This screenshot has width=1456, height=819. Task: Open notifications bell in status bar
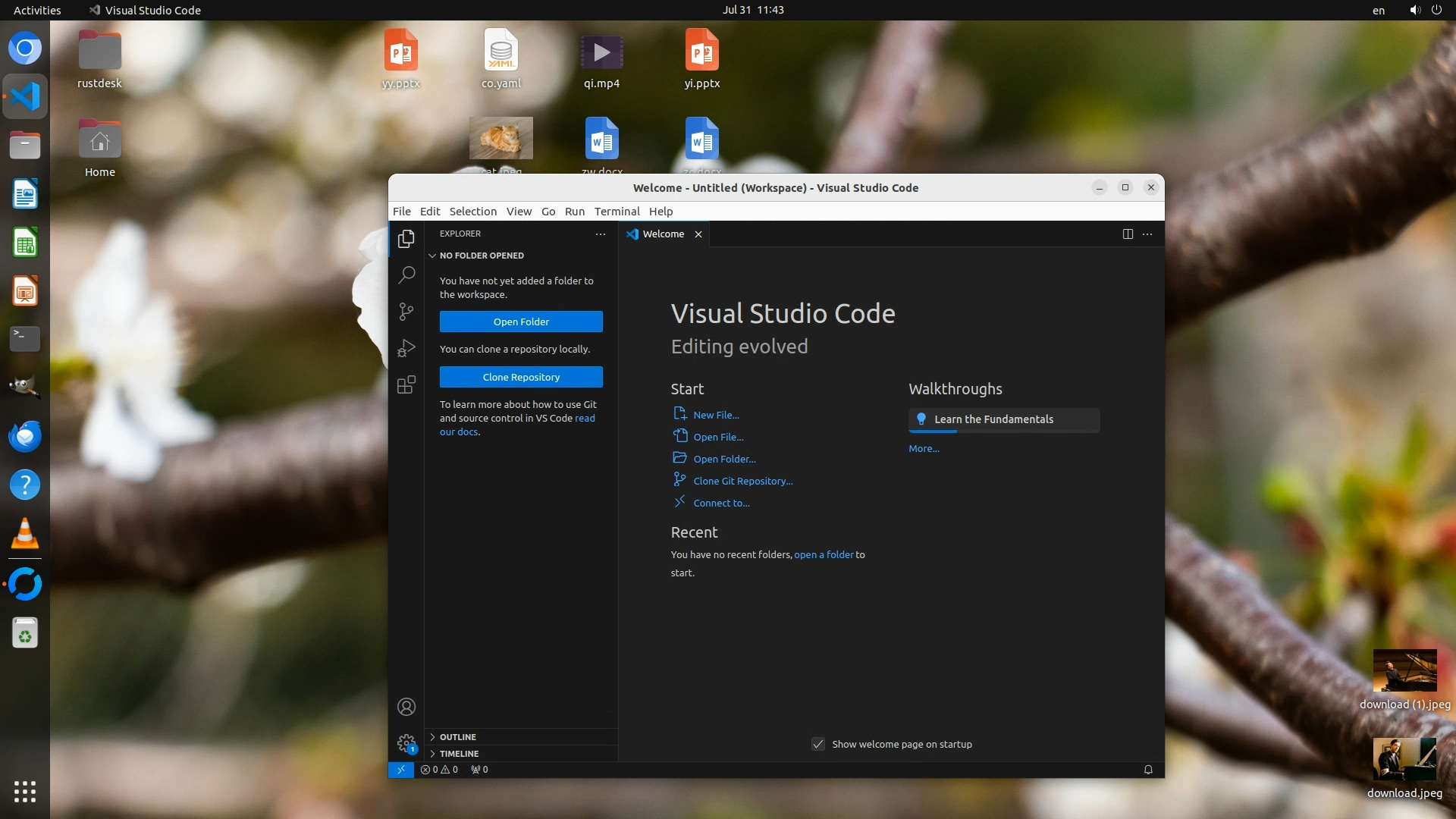[1148, 770]
